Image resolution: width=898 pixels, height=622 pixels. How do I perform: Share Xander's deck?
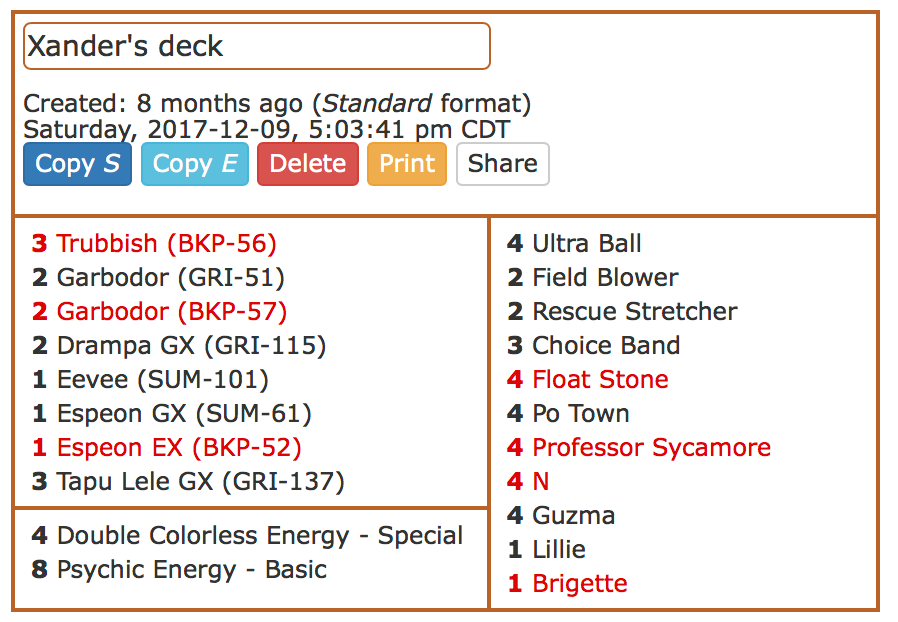point(503,164)
